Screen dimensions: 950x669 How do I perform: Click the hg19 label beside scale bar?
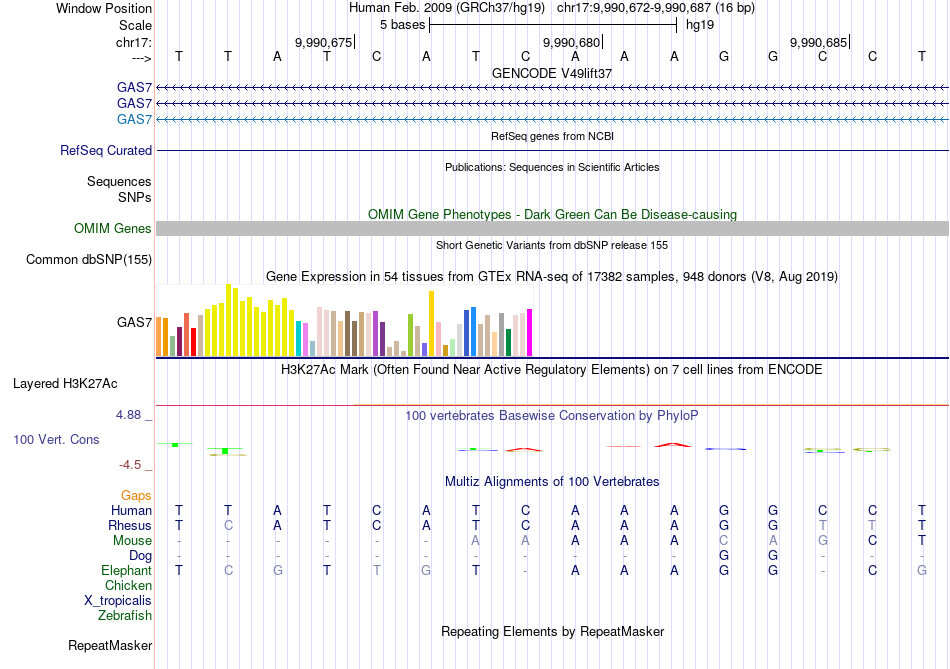[x=700, y=25]
